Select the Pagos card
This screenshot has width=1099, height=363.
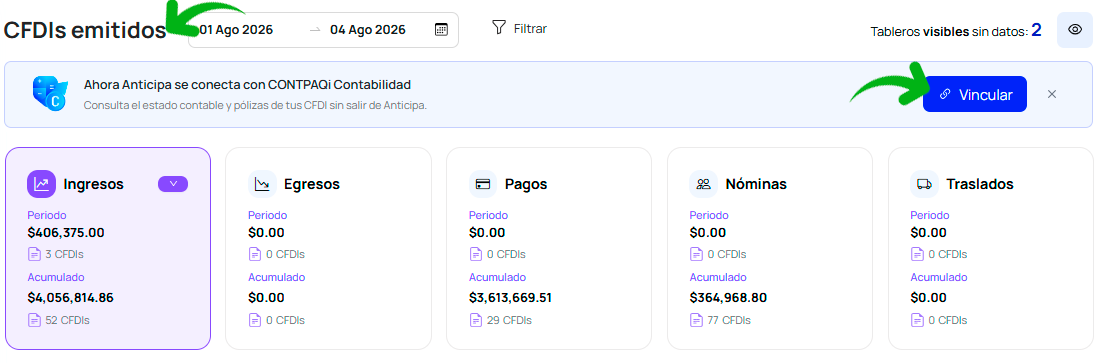[549, 248]
